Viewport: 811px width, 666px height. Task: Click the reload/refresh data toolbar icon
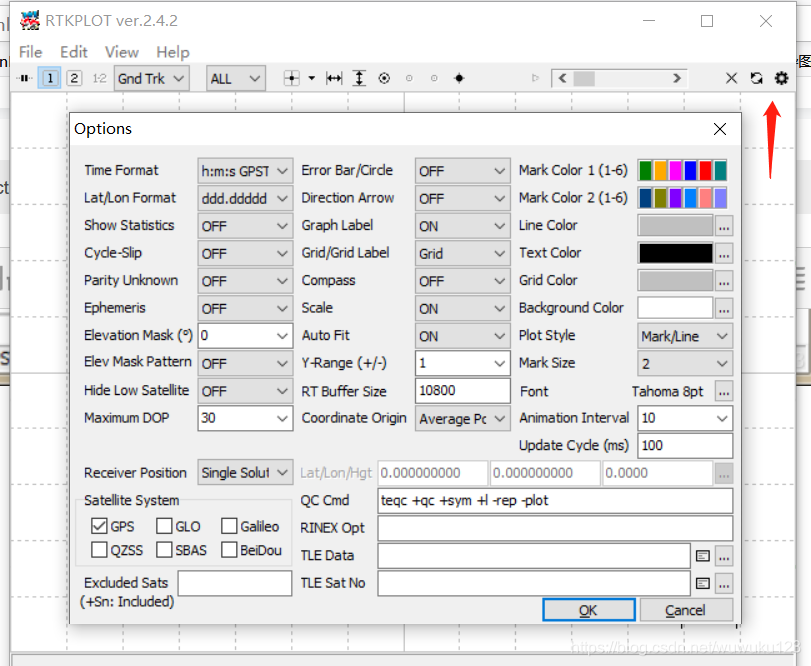pos(757,78)
